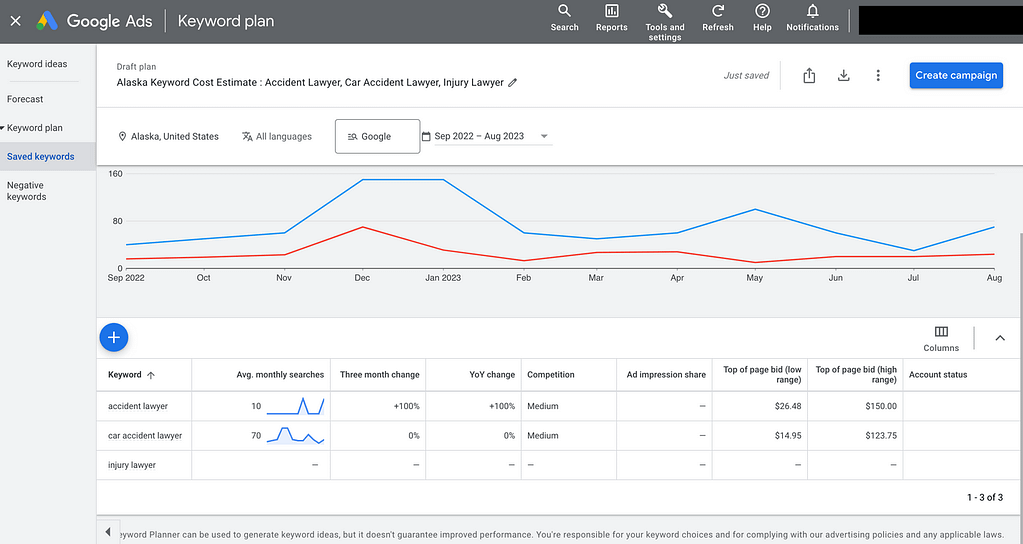Open the Search tool in header
The image size is (1023, 544).
coord(564,18)
